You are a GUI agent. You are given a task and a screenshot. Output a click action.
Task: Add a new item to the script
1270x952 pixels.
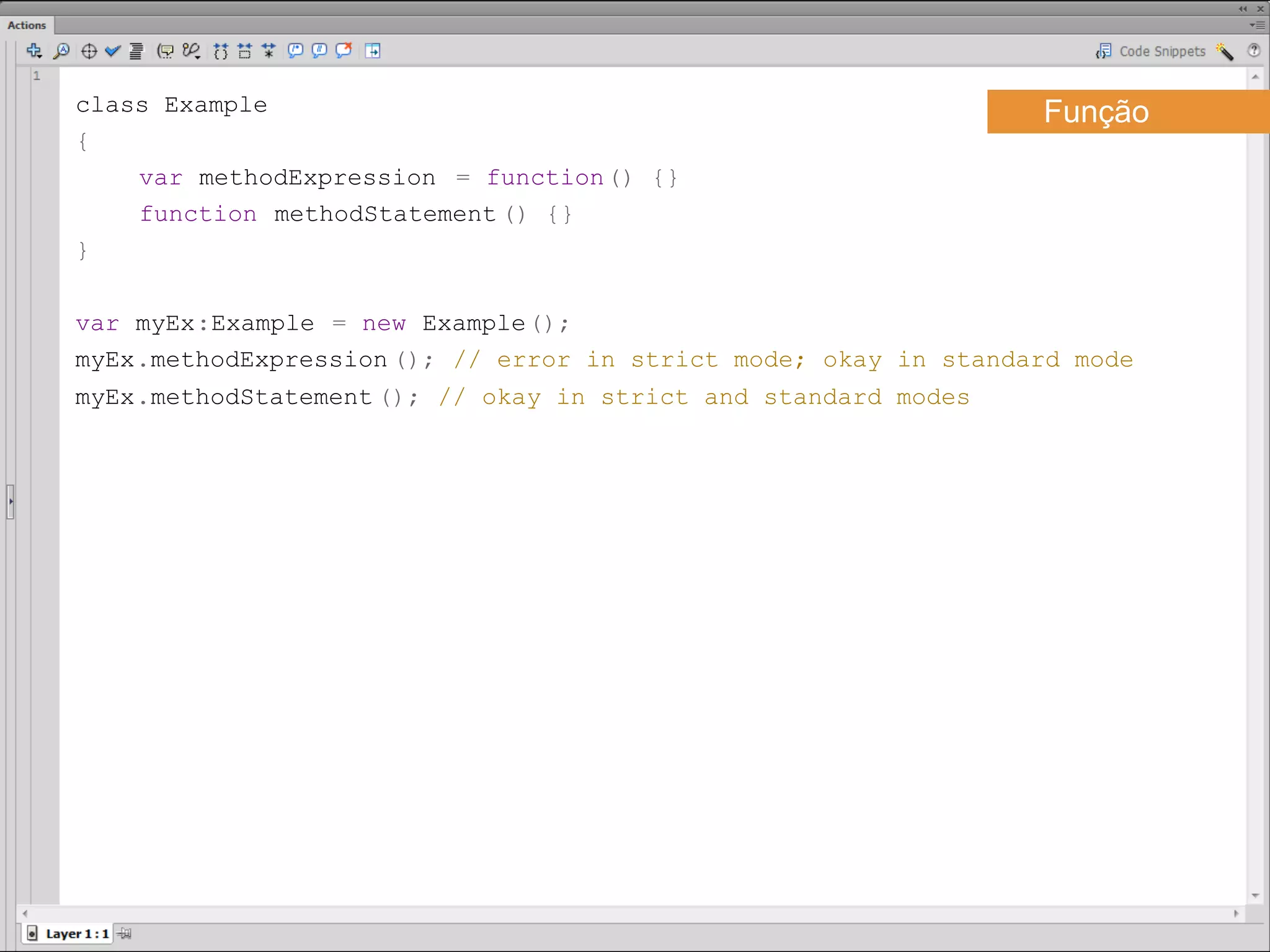coord(35,51)
